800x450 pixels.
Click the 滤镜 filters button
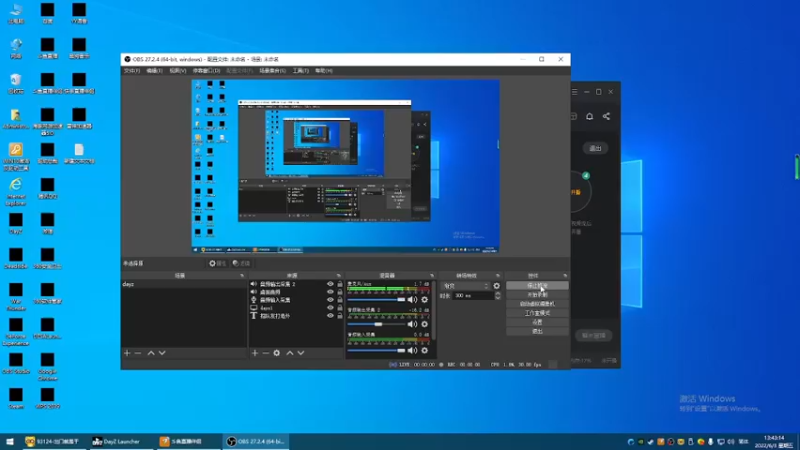click(x=241, y=263)
